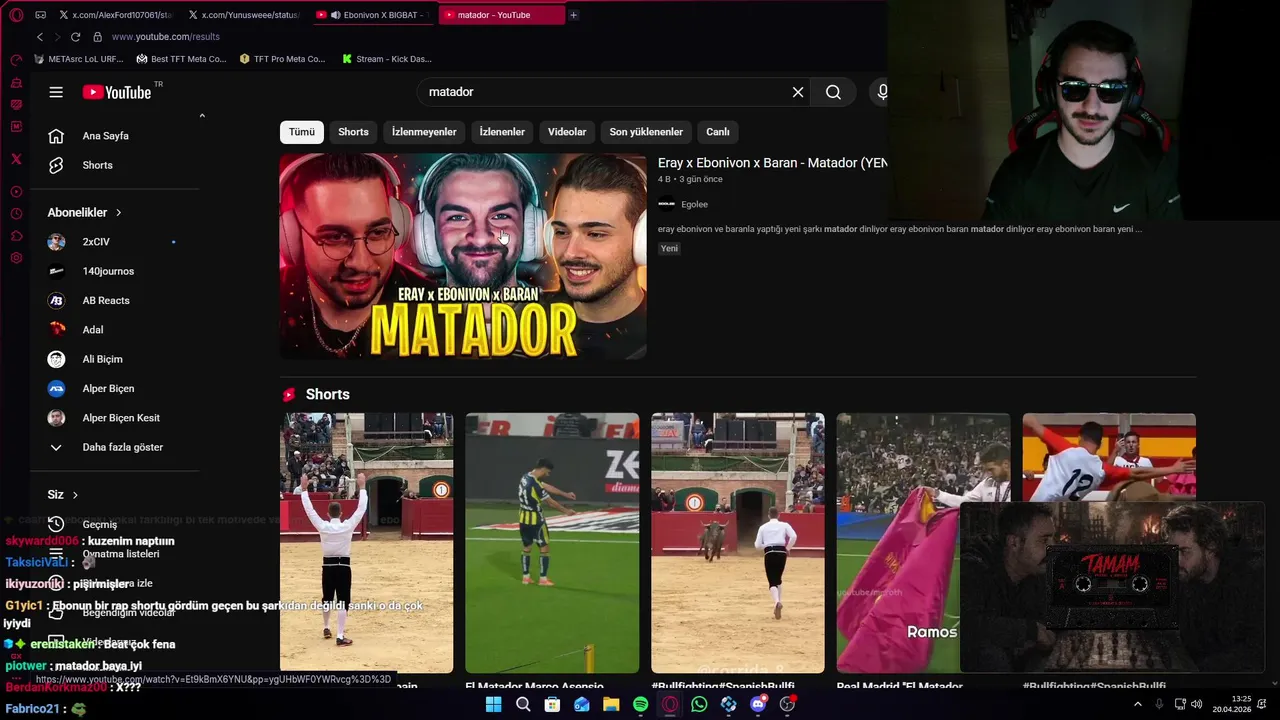
Task: Switch to Ebonivon X BIGBAT tab
Action: click(373, 15)
